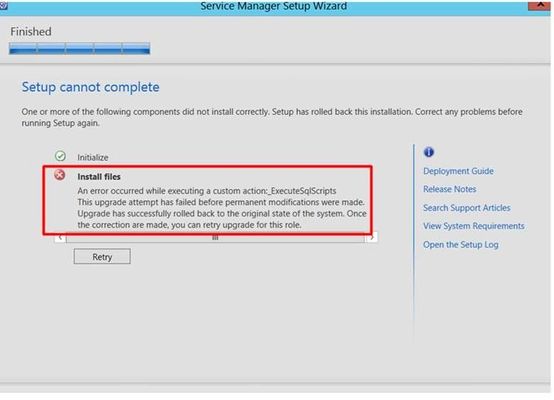Select the Install files step heading
The image size is (554, 400).
point(99,177)
